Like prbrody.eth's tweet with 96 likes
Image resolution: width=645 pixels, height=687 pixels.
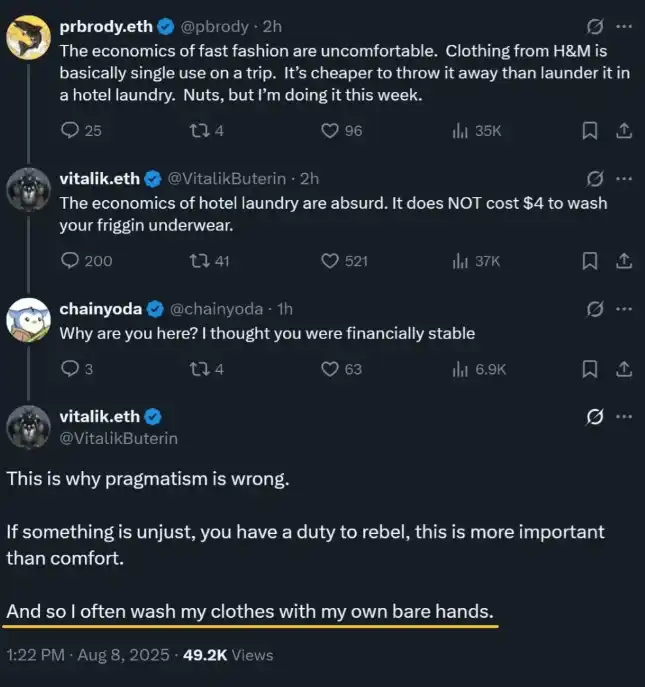331,130
